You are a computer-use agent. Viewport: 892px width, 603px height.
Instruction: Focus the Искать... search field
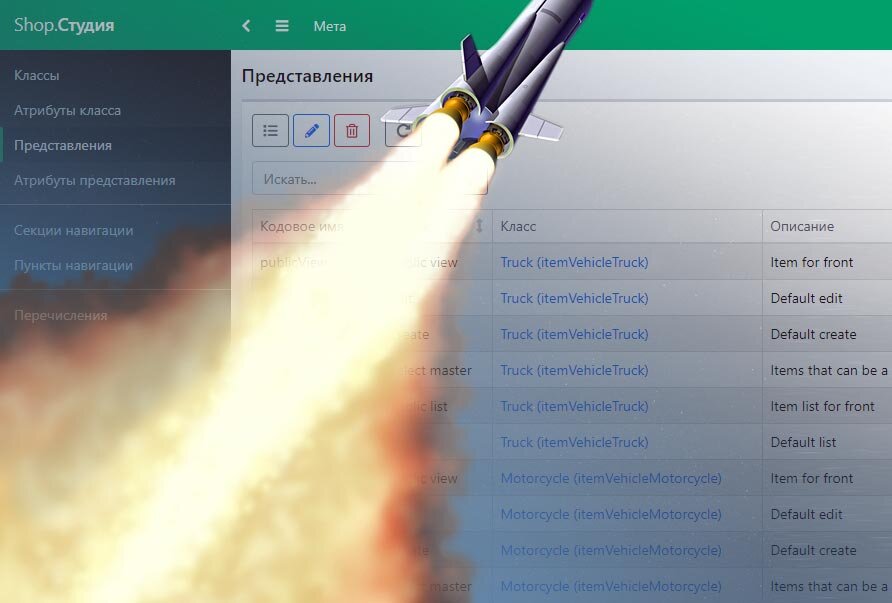point(370,179)
